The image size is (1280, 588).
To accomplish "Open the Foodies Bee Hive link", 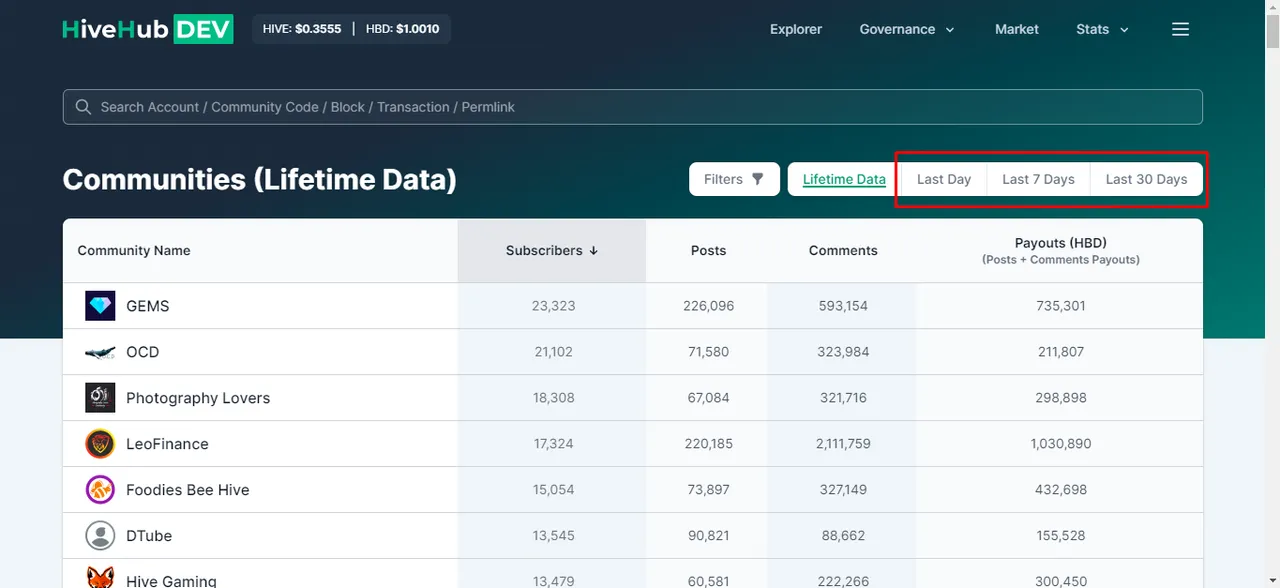I will (x=188, y=490).
